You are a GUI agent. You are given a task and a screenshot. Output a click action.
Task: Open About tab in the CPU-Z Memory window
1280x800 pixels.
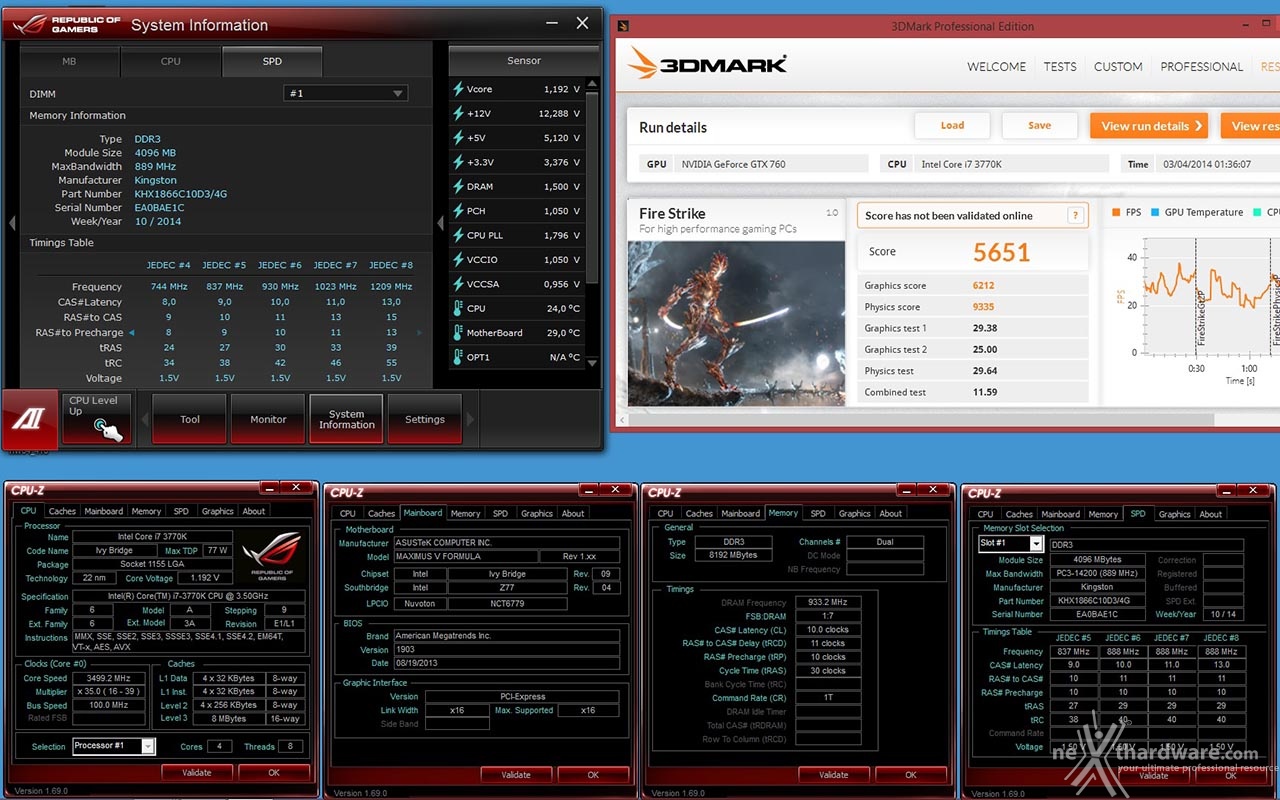click(891, 513)
